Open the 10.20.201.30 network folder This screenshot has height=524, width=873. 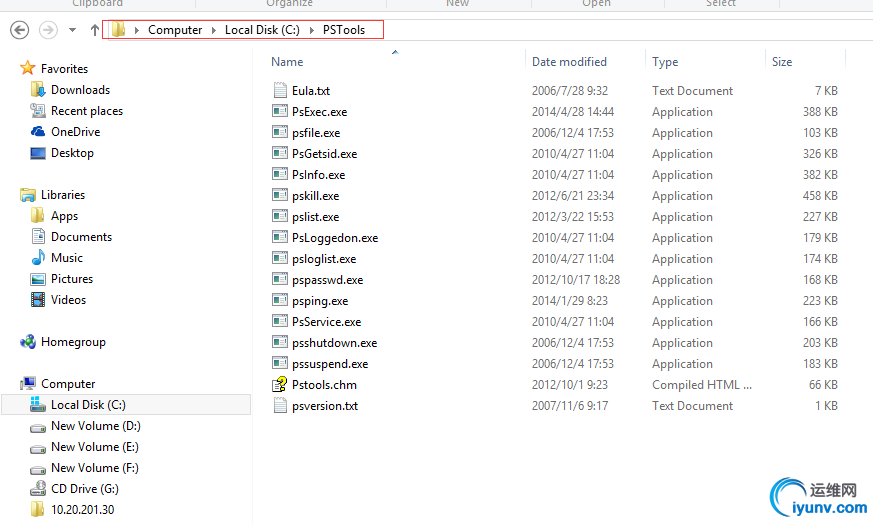(82, 510)
